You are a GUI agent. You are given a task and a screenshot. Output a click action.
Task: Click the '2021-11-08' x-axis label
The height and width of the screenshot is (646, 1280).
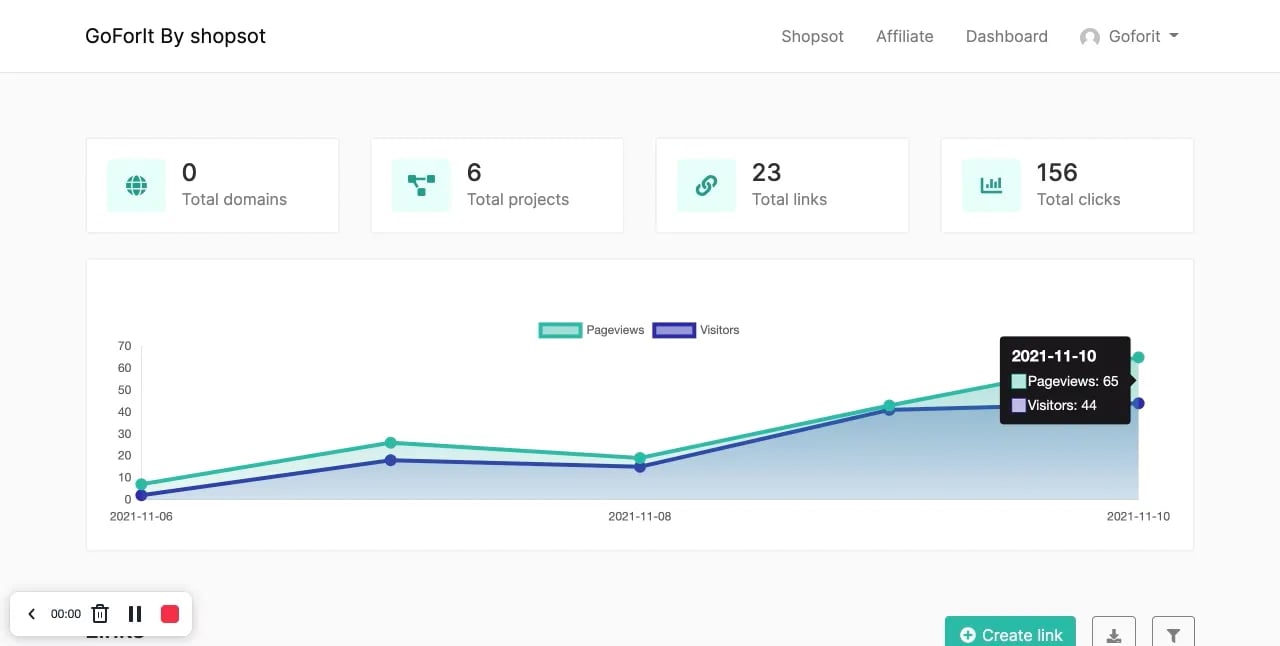click(640, 517)
